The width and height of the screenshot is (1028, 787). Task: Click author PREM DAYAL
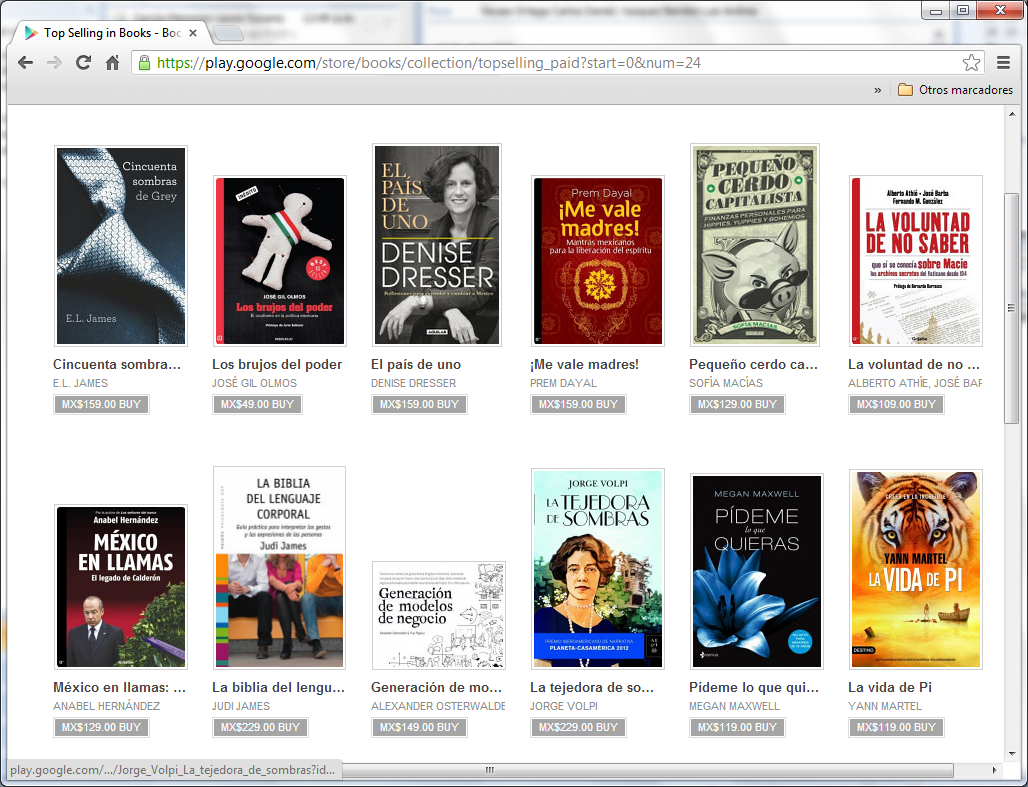pos(563,383)
